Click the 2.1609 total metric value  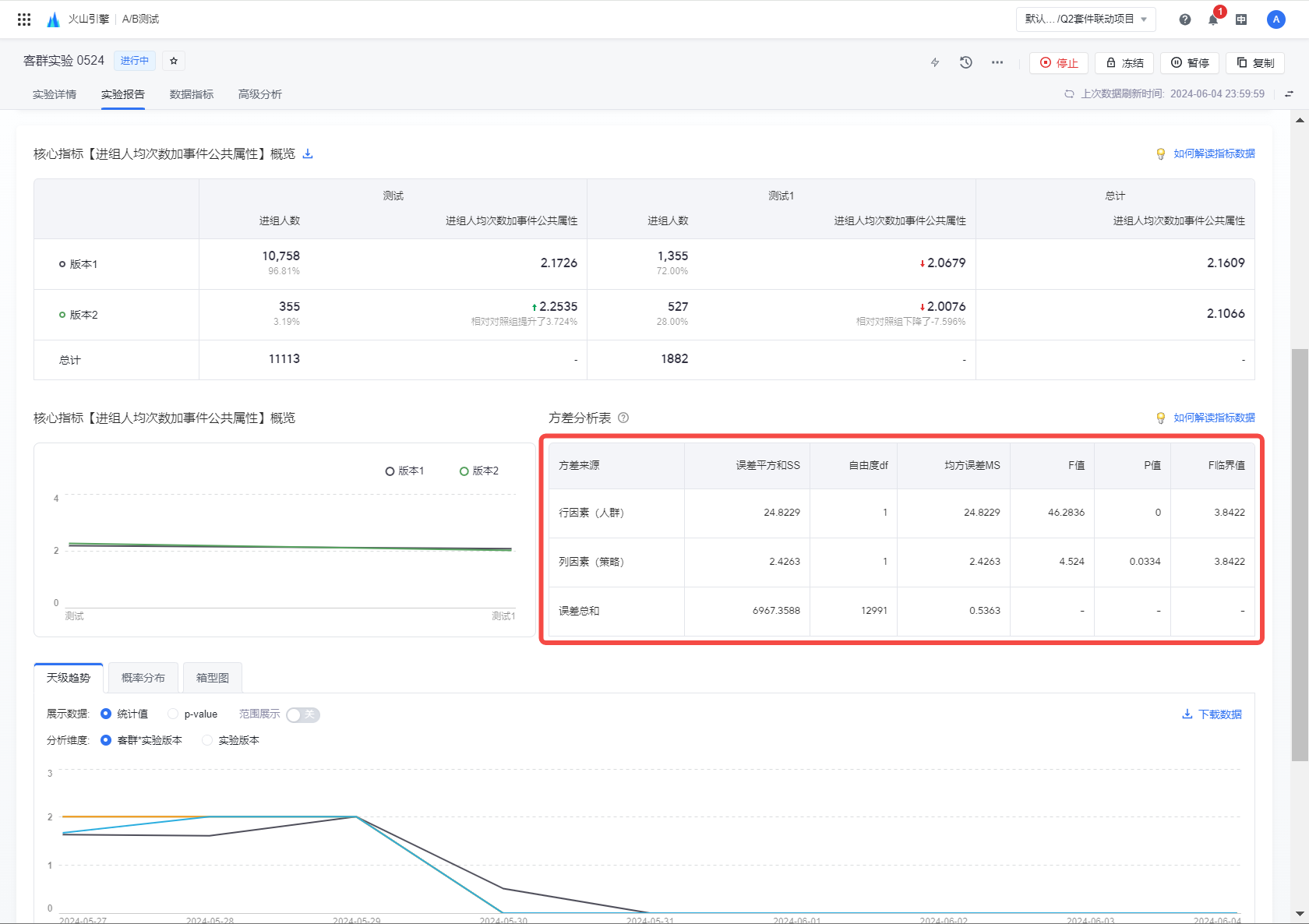(x=1226, y=263)
